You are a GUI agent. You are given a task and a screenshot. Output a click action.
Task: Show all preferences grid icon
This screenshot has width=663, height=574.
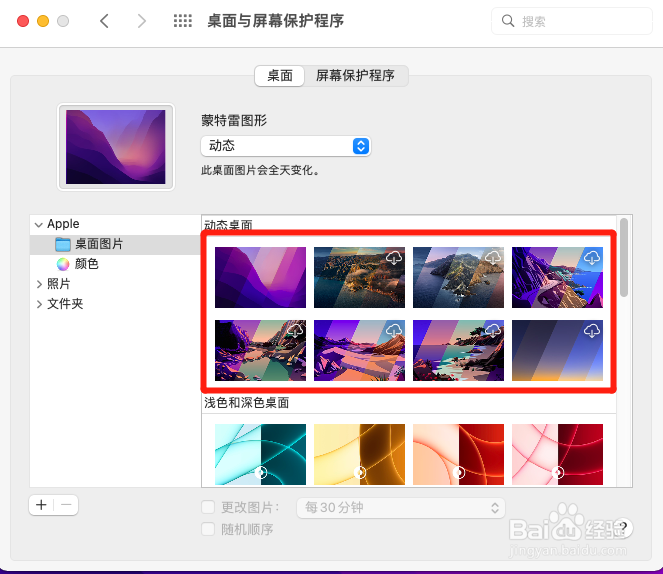tap(183, 21)
